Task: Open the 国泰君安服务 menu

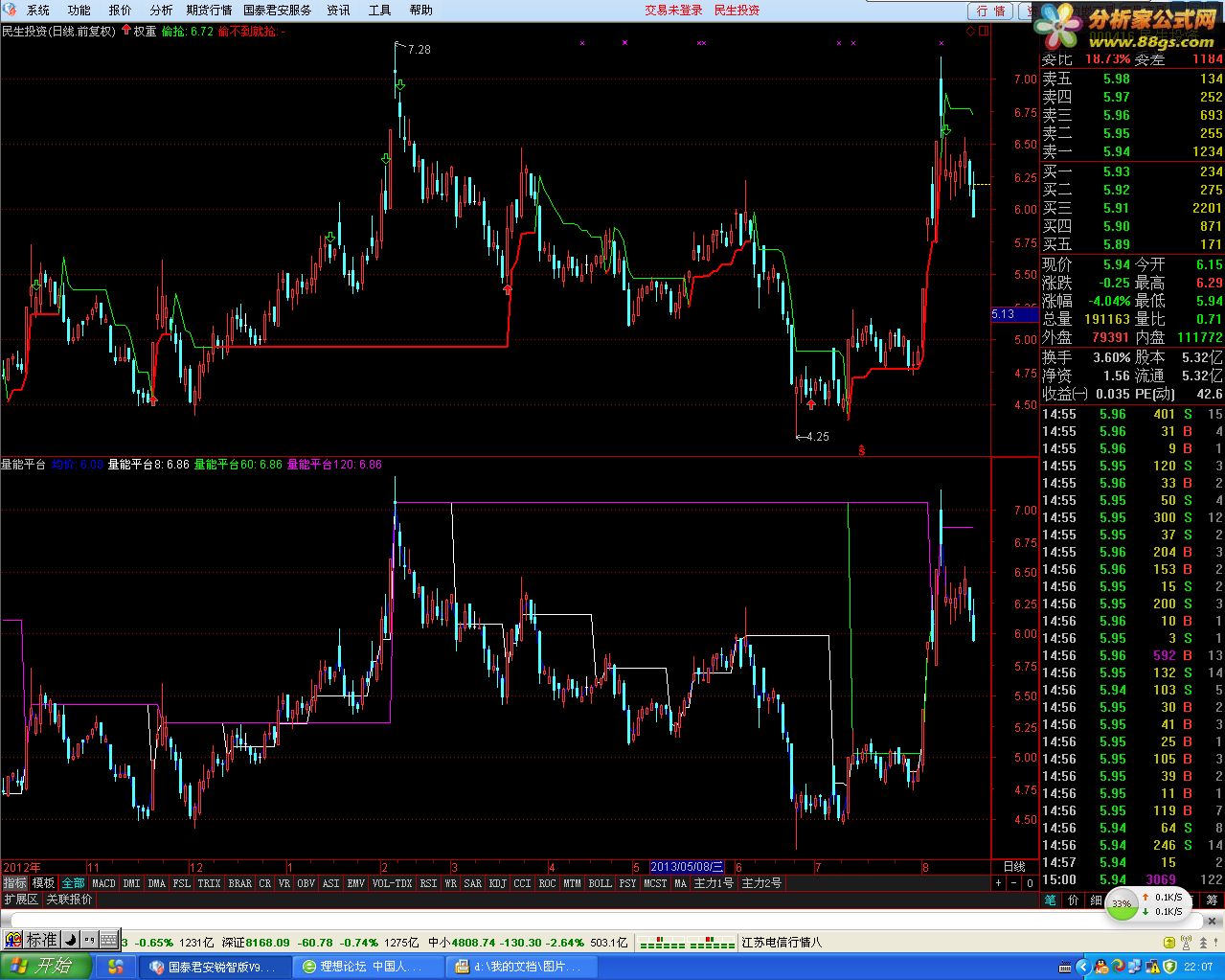Action: [278, 10]
